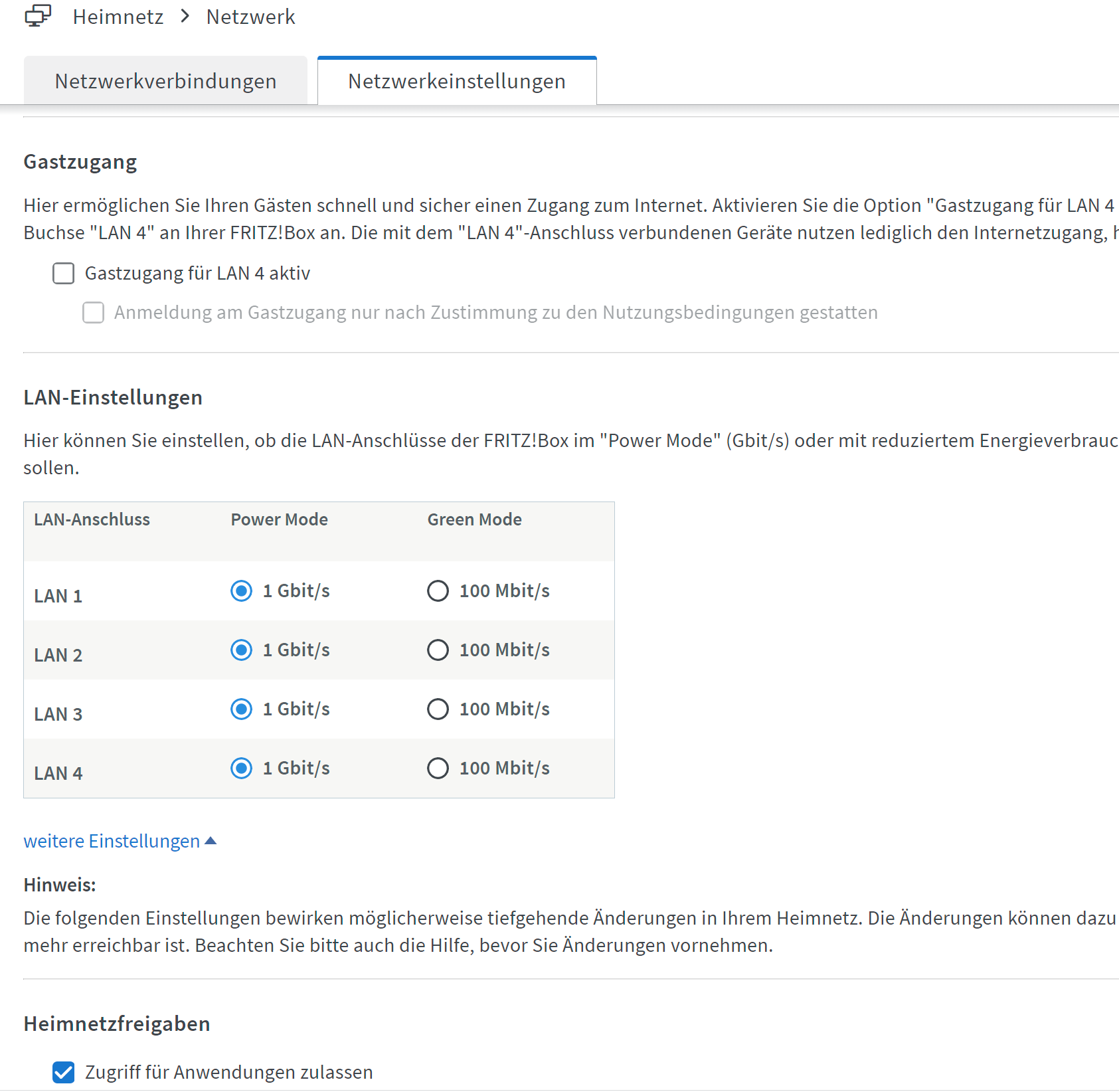Select 1 Gbit/s for LAN 3
Screen dimensions: 1119x1092
pos(241,709)
